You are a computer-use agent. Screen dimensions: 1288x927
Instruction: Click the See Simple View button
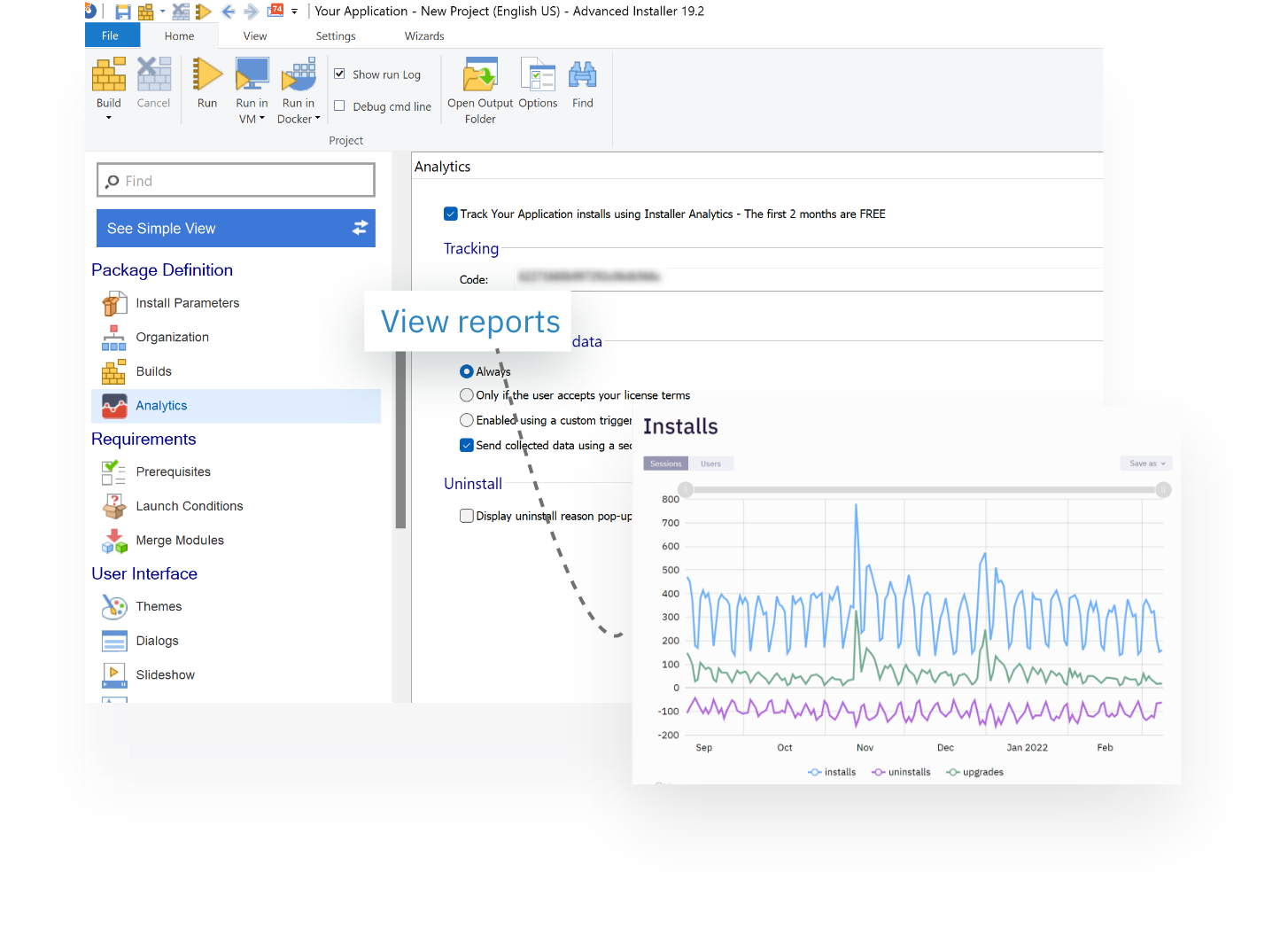(236, 229)
